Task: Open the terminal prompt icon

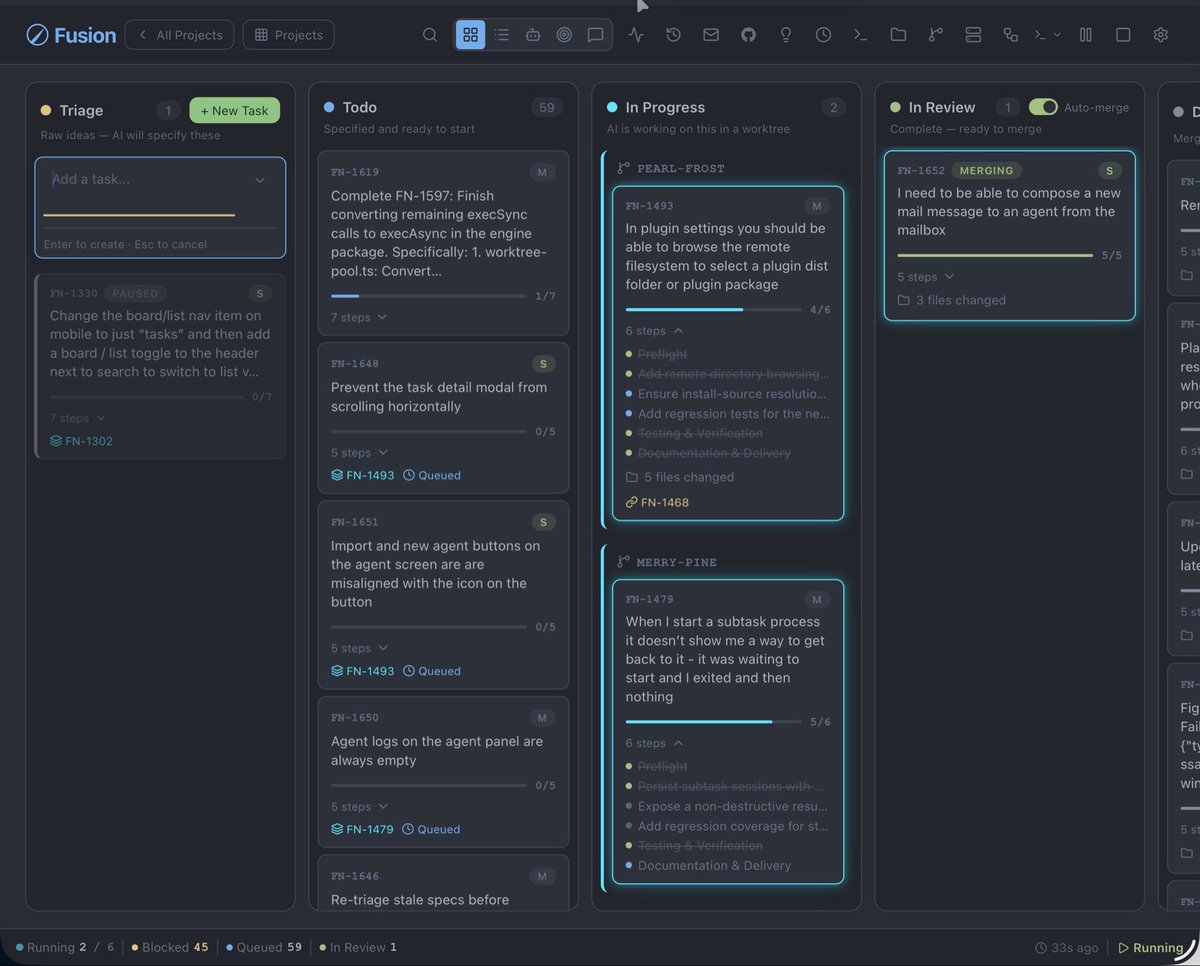Action: (860, 35)
